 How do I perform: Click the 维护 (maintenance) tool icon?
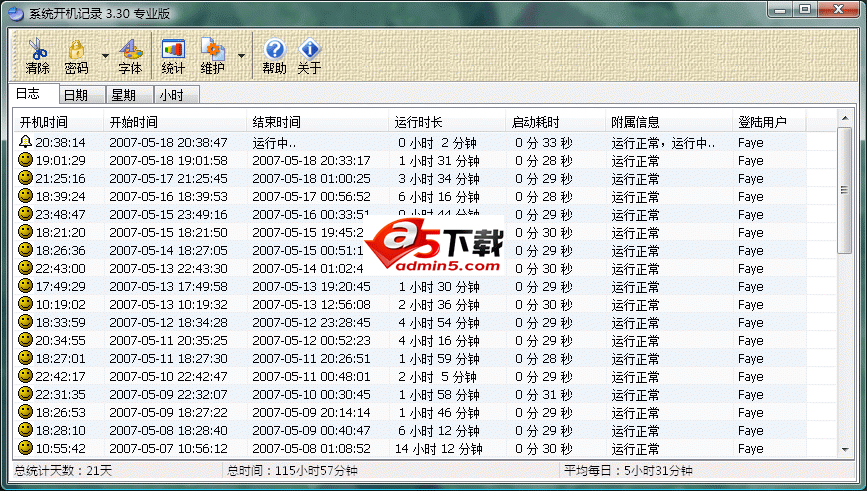point(212,49)
